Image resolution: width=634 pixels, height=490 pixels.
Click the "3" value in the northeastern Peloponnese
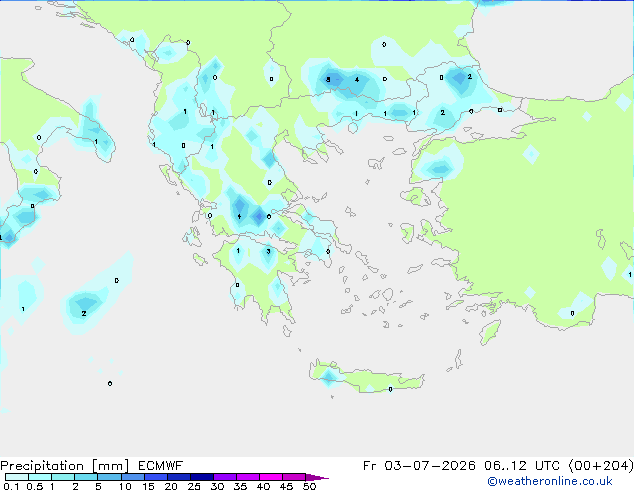tap(268, 251)
